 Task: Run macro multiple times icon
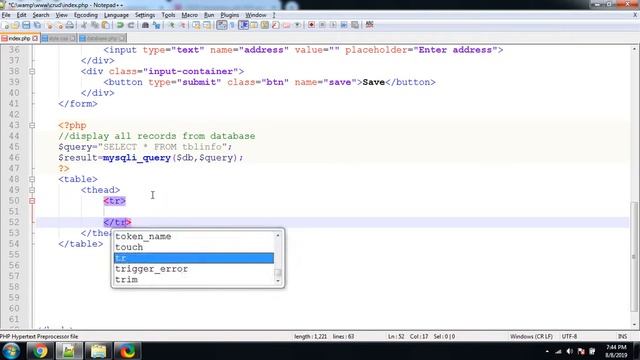coord(344,25)
